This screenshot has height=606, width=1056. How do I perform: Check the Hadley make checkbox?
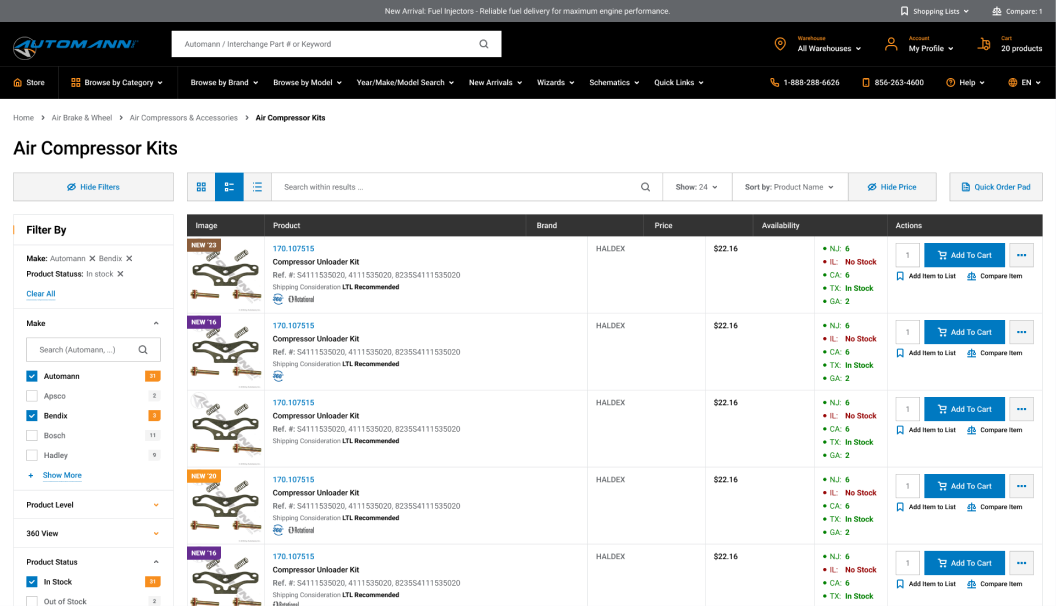(32, 455)
